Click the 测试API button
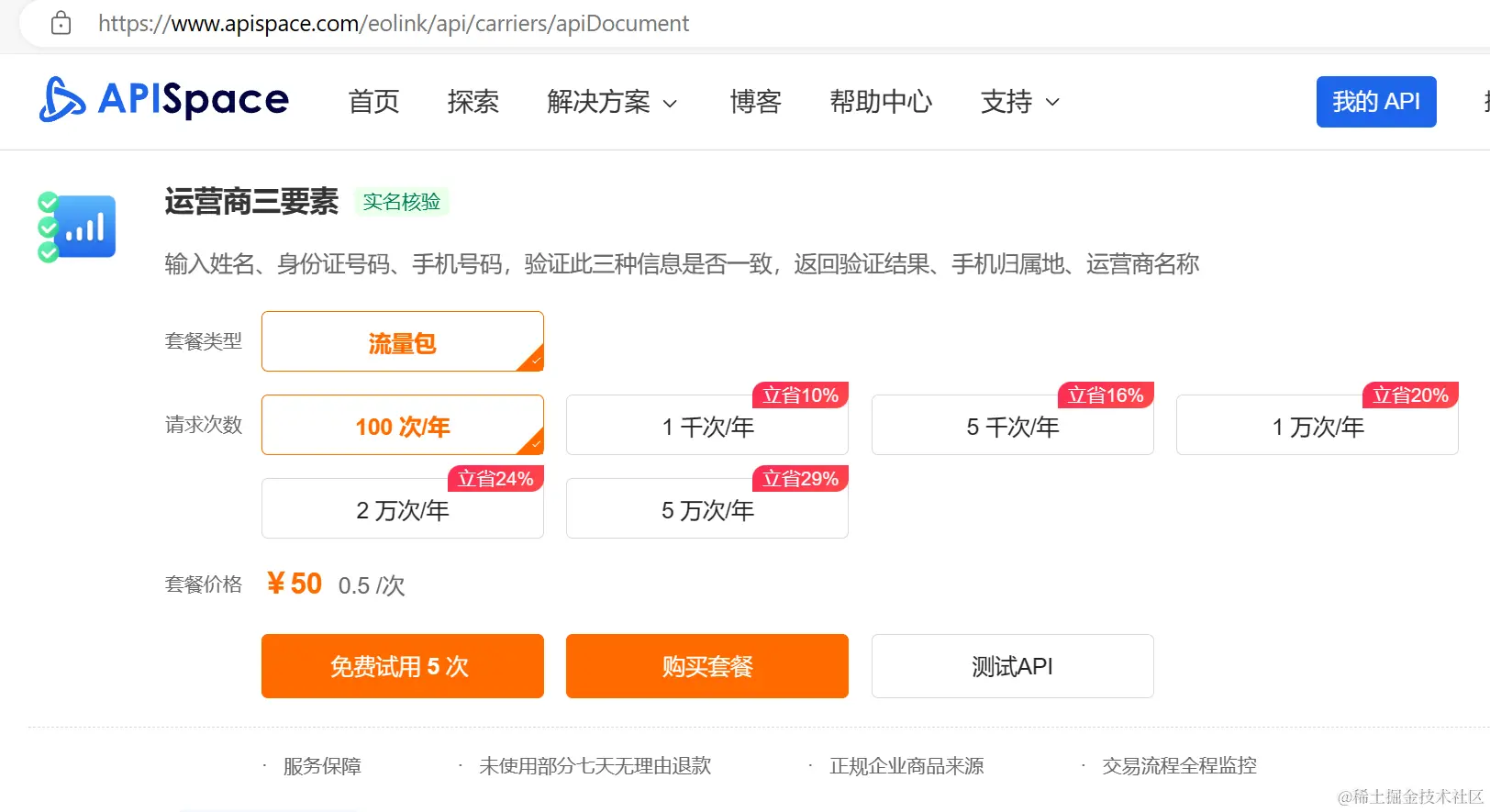Viewport: 1490px width, 812px height. 1013,666
